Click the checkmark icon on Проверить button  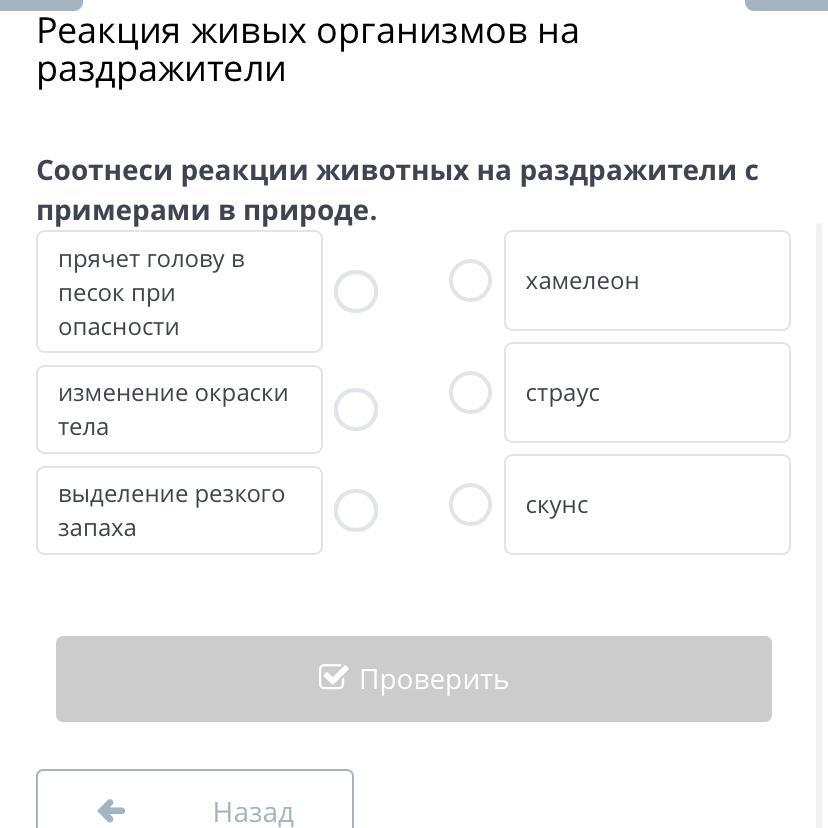coord(333,678)
